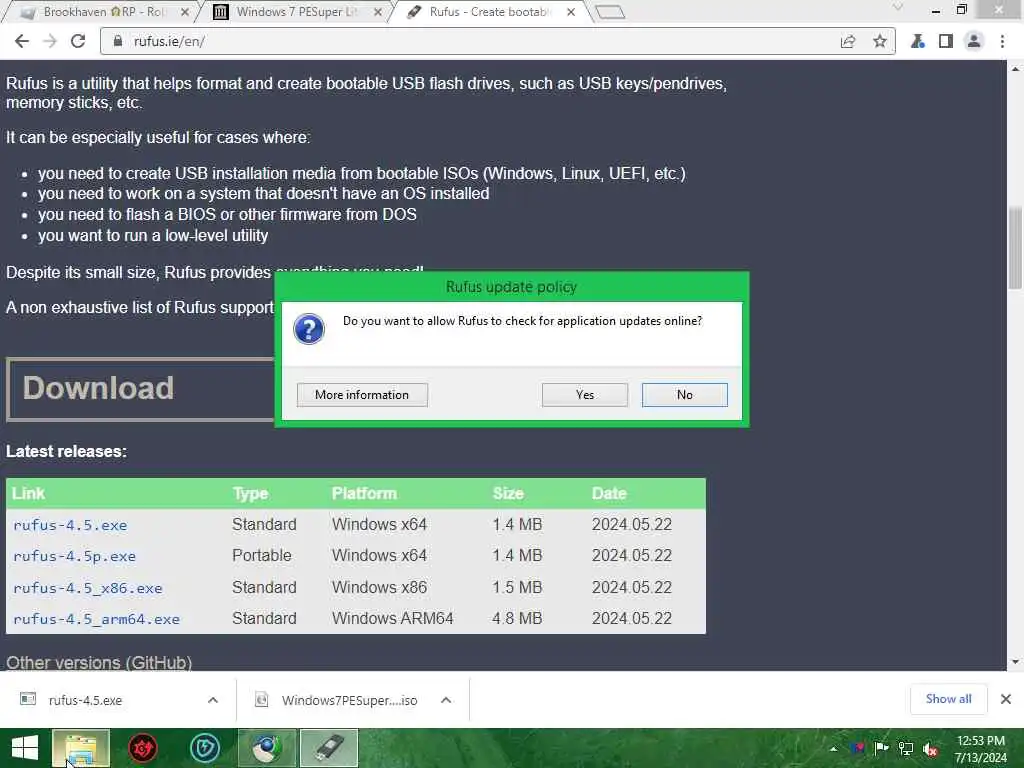Click the network tray icon
1024x768 pixels.
(906, 748)
